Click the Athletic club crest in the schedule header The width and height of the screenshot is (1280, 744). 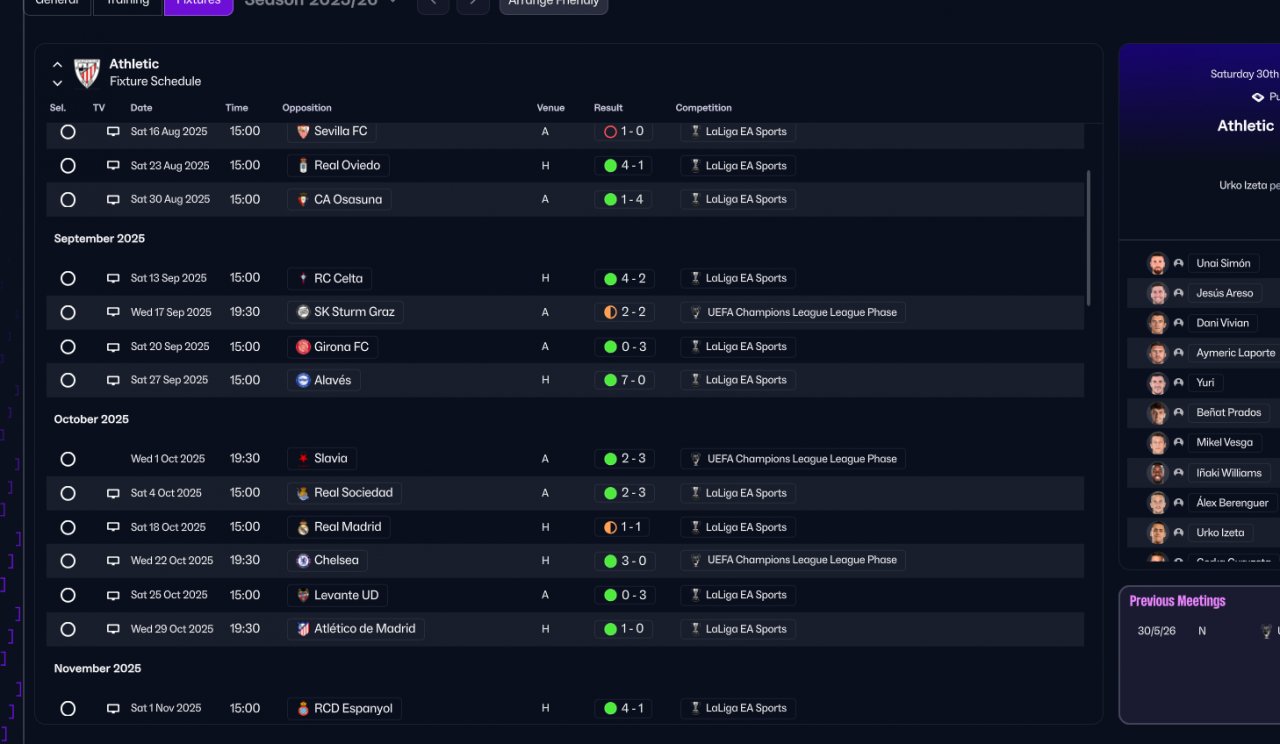pos(87,73)
